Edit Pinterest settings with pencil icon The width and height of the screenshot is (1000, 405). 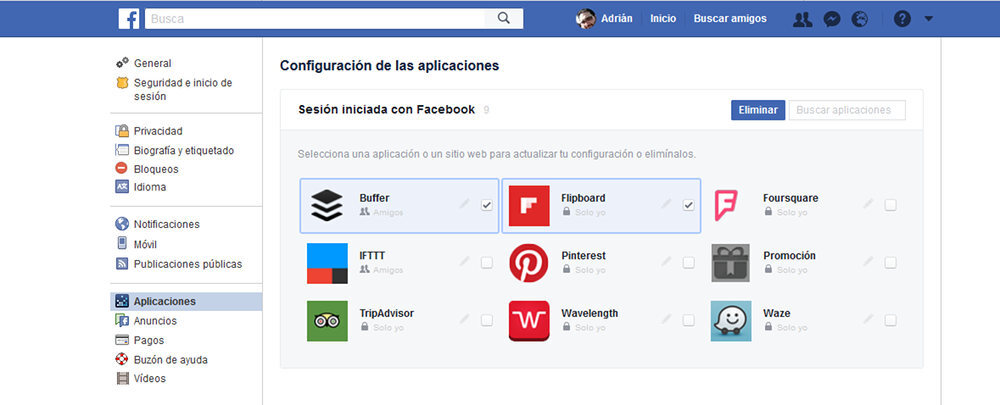[666, 261]
